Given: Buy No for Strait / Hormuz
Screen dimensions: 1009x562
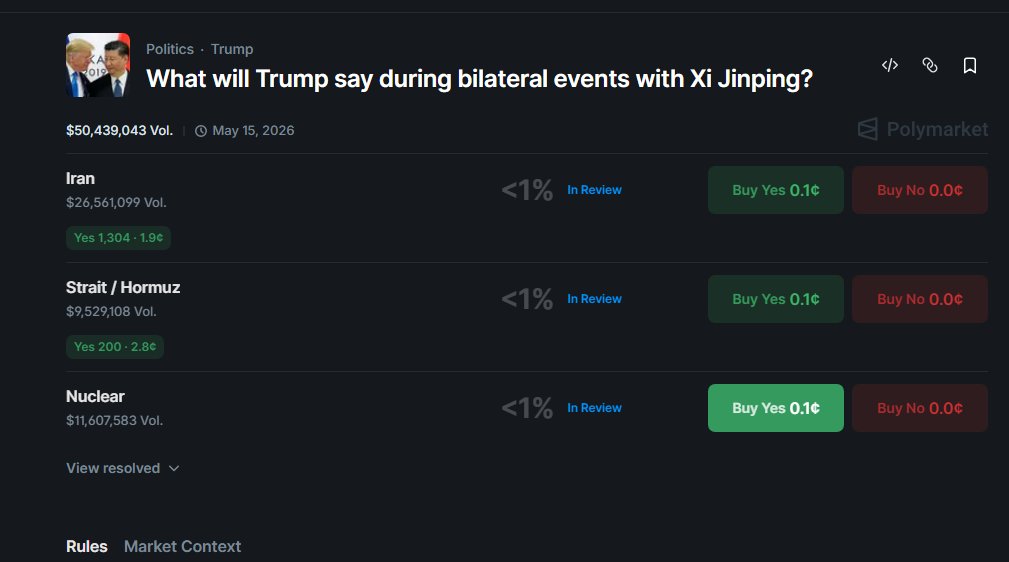Looking at the screenshot, I should click(x=920, y=299).
